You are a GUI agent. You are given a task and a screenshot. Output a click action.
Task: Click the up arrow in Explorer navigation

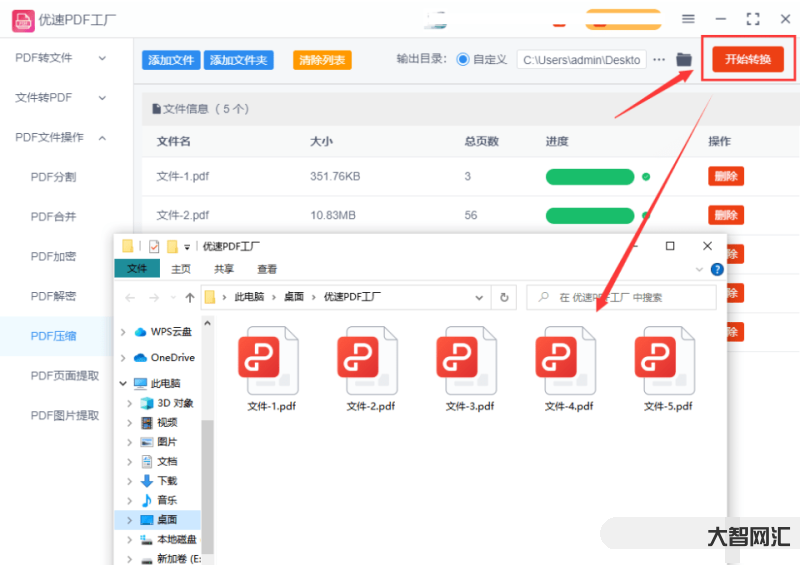pyautogui.click(x=190, y=297)
